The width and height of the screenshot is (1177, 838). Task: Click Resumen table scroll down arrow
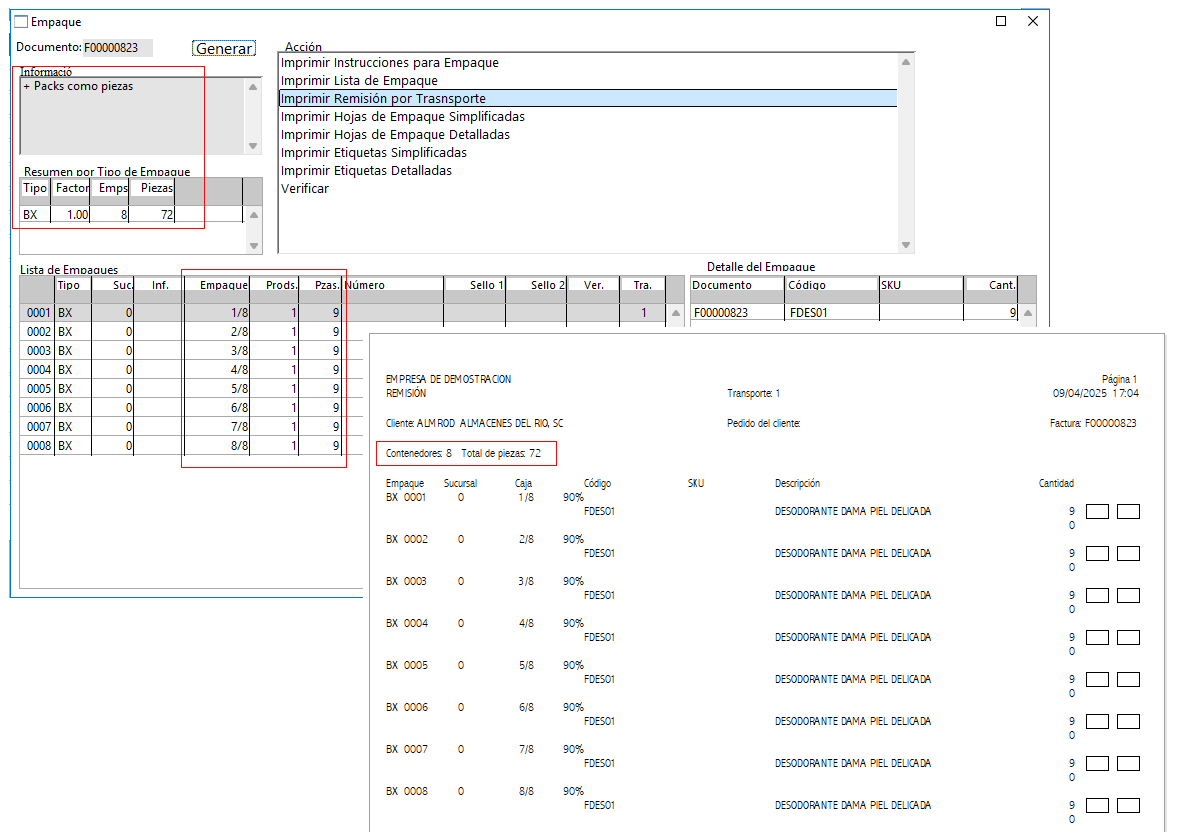(x=254, y=246)
